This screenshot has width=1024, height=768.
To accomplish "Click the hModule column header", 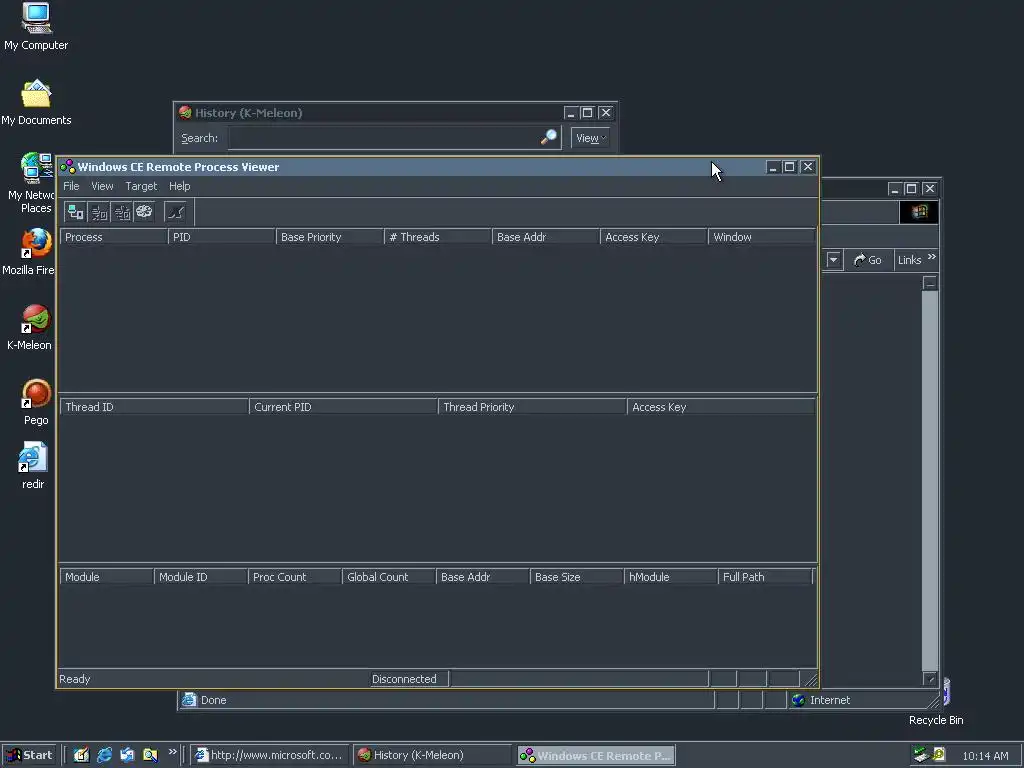I will 671,577.
